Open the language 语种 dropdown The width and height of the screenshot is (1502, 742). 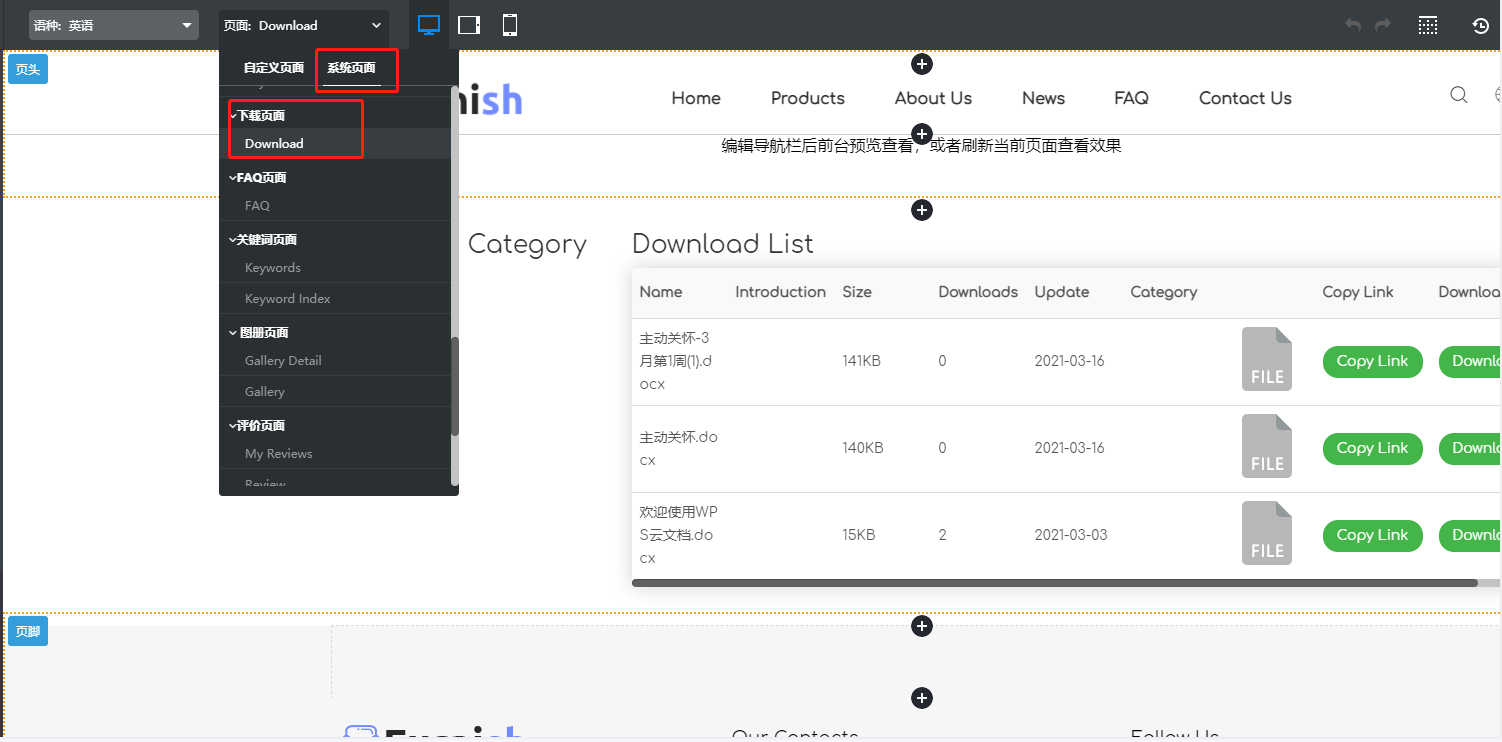tap(113, 26)
